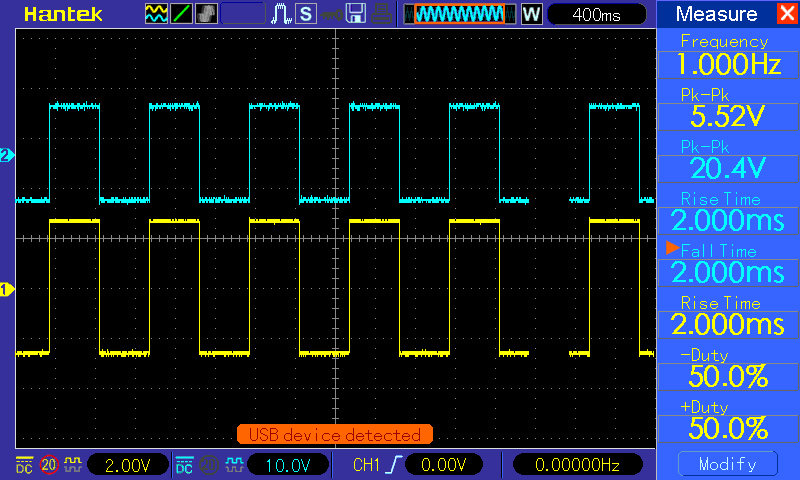
Task: Click the dual-waveform YT display icon
Action: [156, 14]
